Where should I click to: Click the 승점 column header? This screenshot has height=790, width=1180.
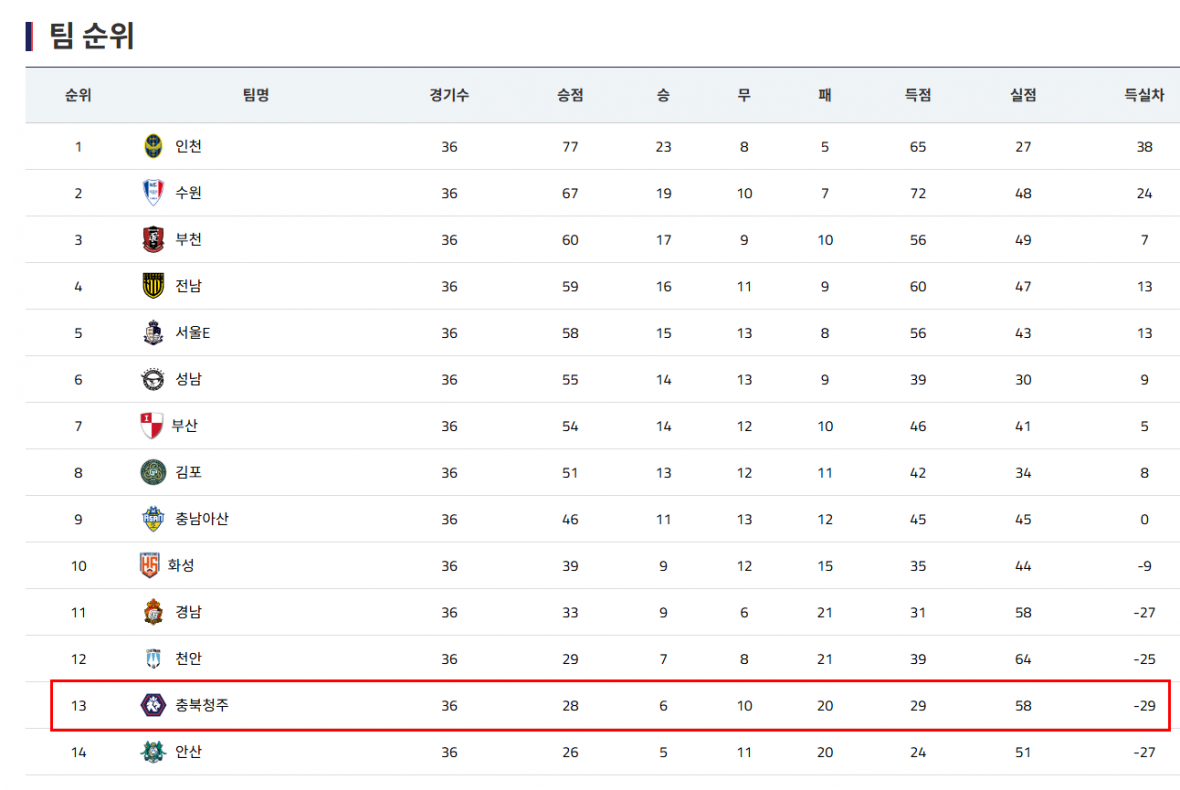point(570,96)
